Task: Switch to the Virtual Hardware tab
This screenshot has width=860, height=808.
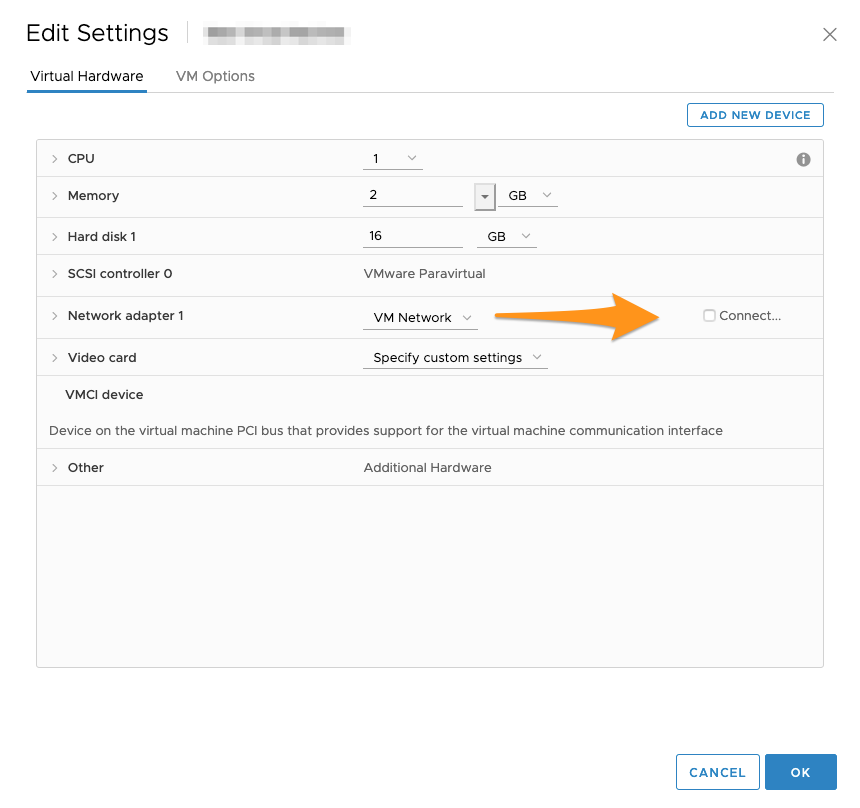Action: tap(86, 76)
